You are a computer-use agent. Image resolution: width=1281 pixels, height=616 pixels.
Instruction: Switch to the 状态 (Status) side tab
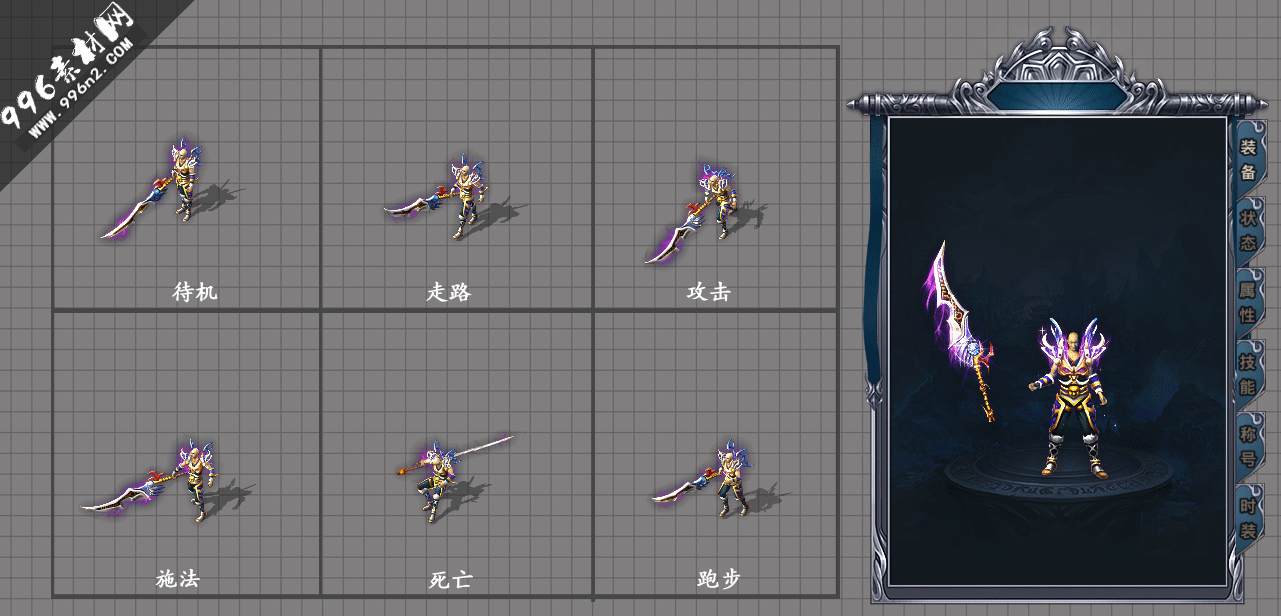(x=1249, y=230)
